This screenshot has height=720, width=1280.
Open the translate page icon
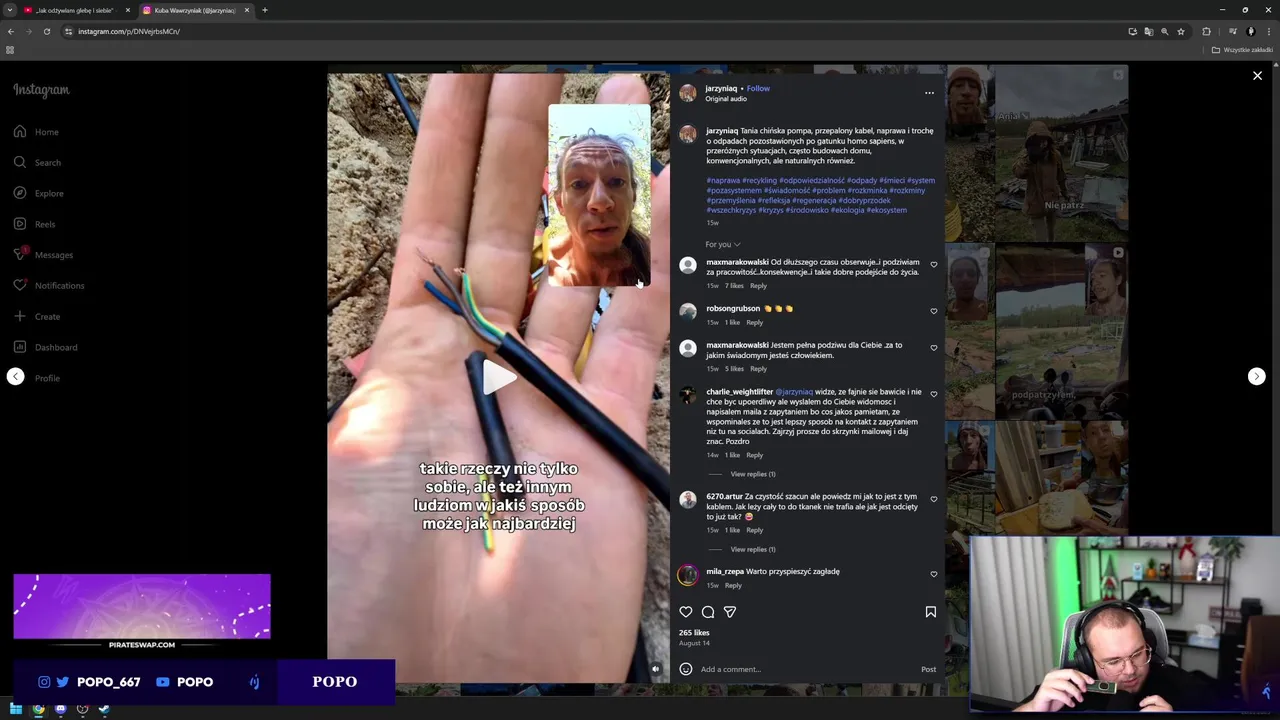(1148, 31)
